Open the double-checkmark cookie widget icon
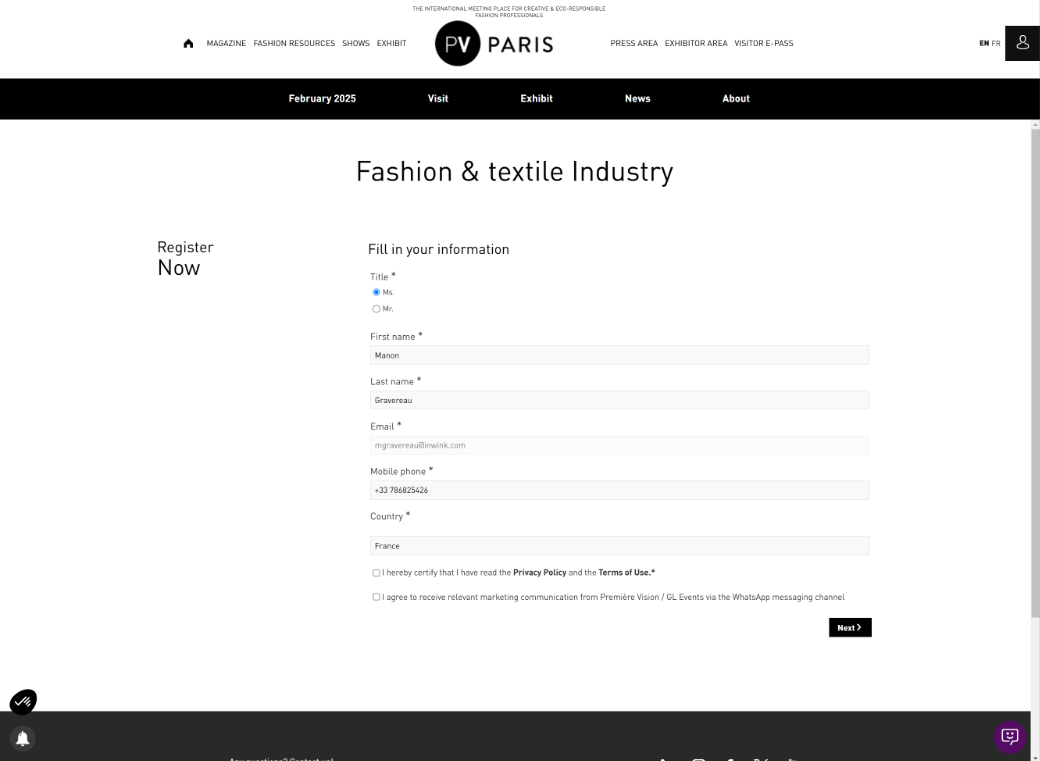This screenshot has width=1040, height=761. click(23, 701)
